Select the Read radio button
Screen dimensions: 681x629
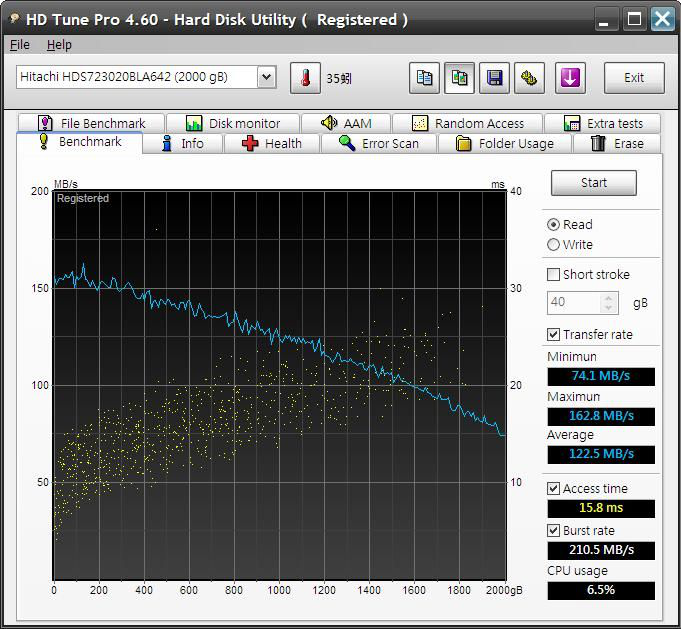click(x=553, y=225)
